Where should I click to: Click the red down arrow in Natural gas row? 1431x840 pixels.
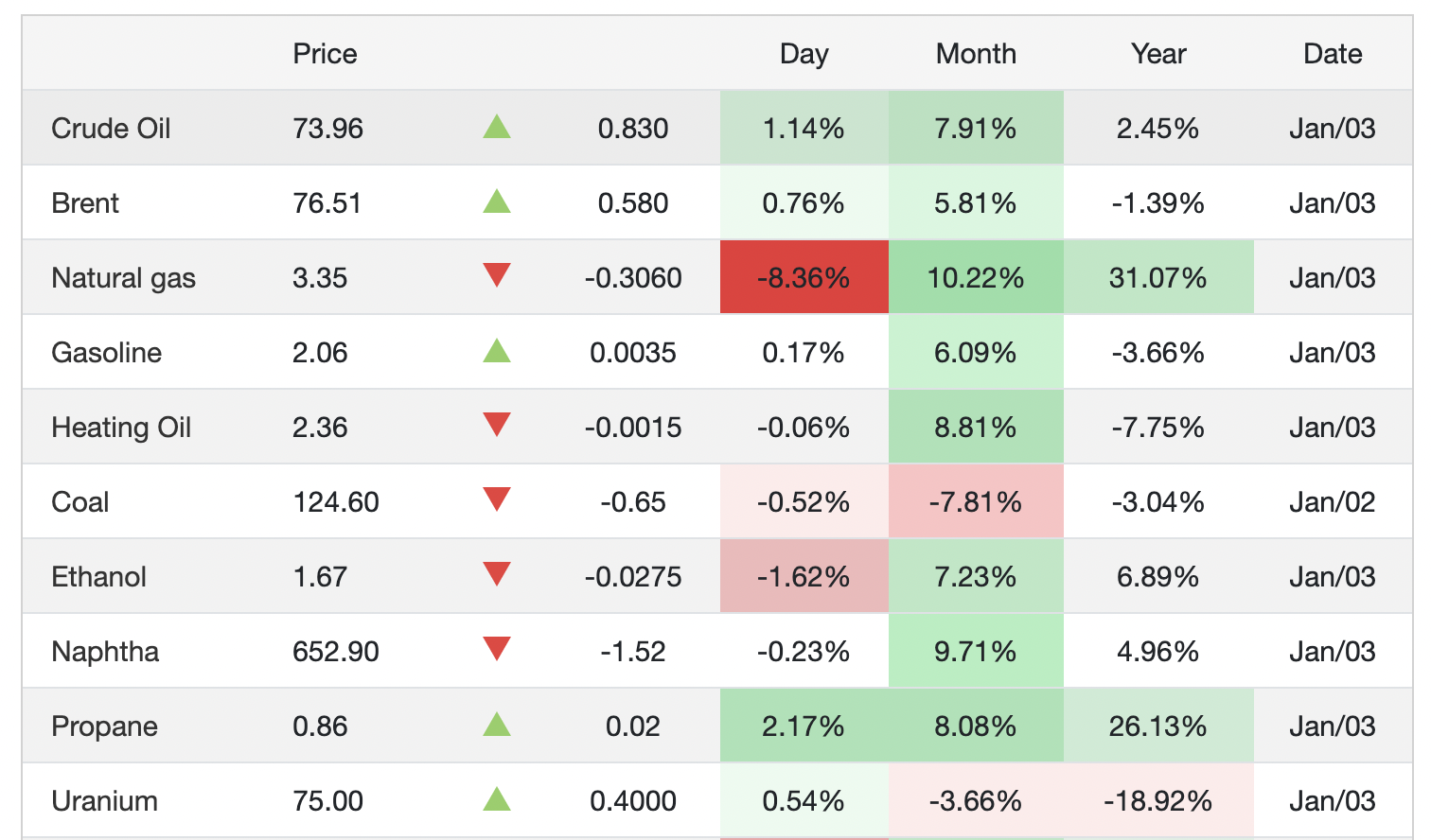pyautogui.click(x=497, y=275)
